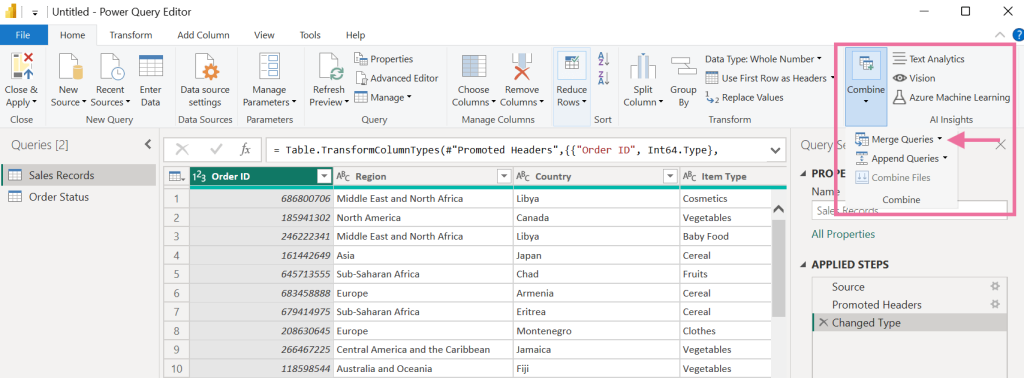Open the Order ID column filter dropdown

(324, 176)
